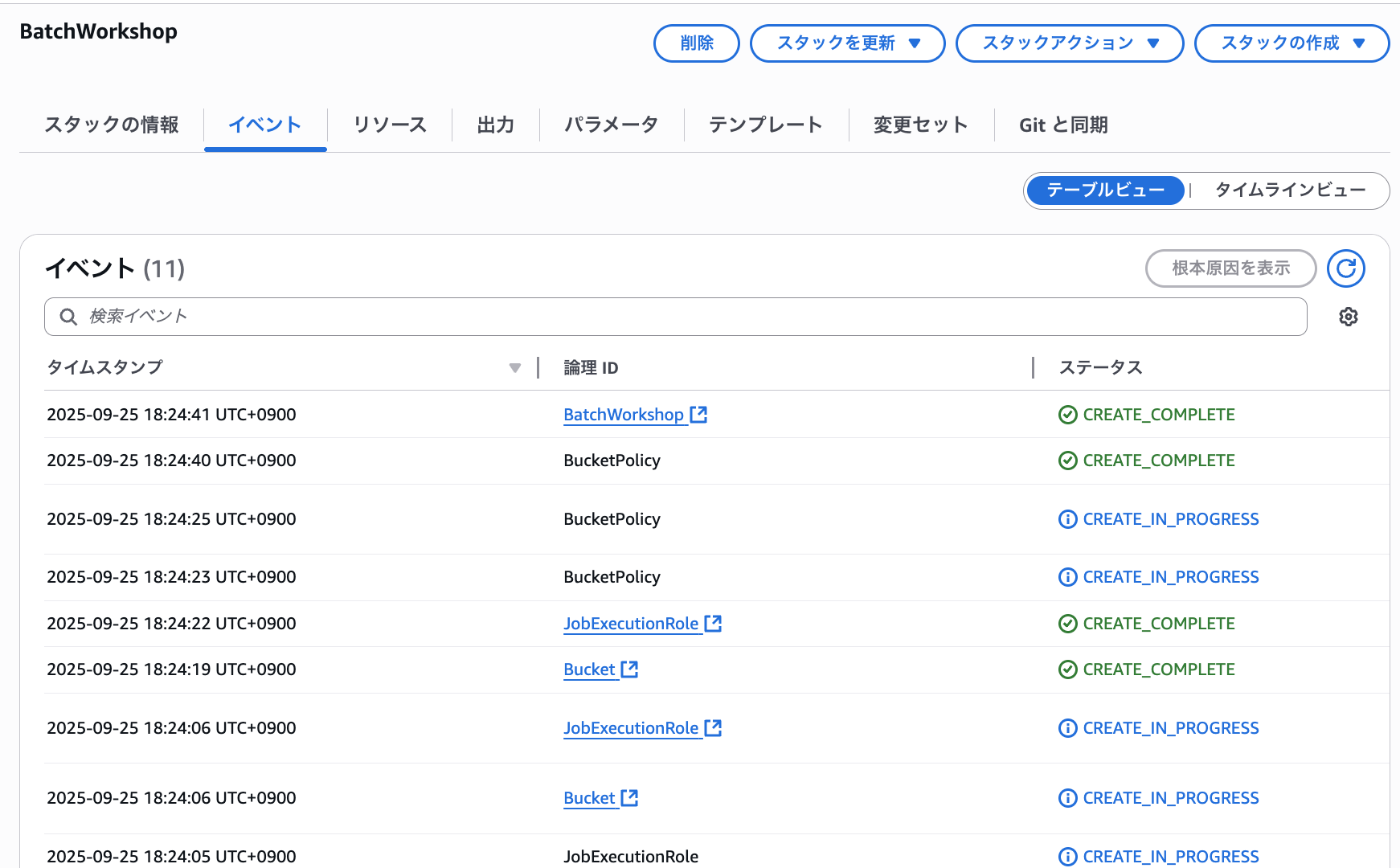Select timestamp 2025-09-25 18:24:05 cell

coord(171,857)
